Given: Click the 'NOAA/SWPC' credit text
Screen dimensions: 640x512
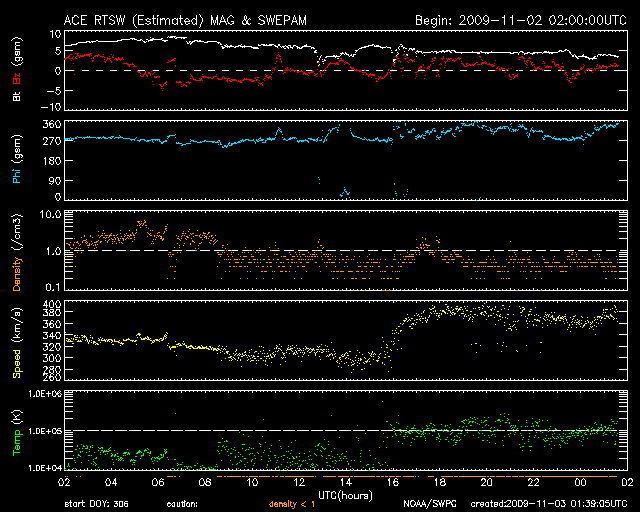Looking at the screenshot, I should pyautogui.click(x=430, y=504).
